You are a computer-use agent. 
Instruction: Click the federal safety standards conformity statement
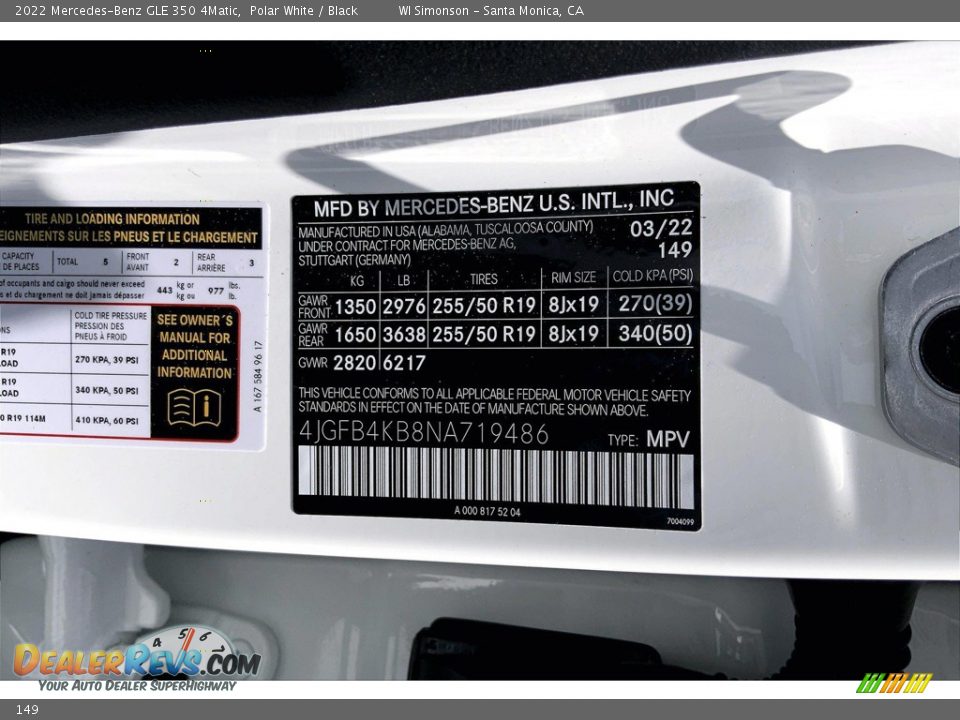click(x=495, y=402)
